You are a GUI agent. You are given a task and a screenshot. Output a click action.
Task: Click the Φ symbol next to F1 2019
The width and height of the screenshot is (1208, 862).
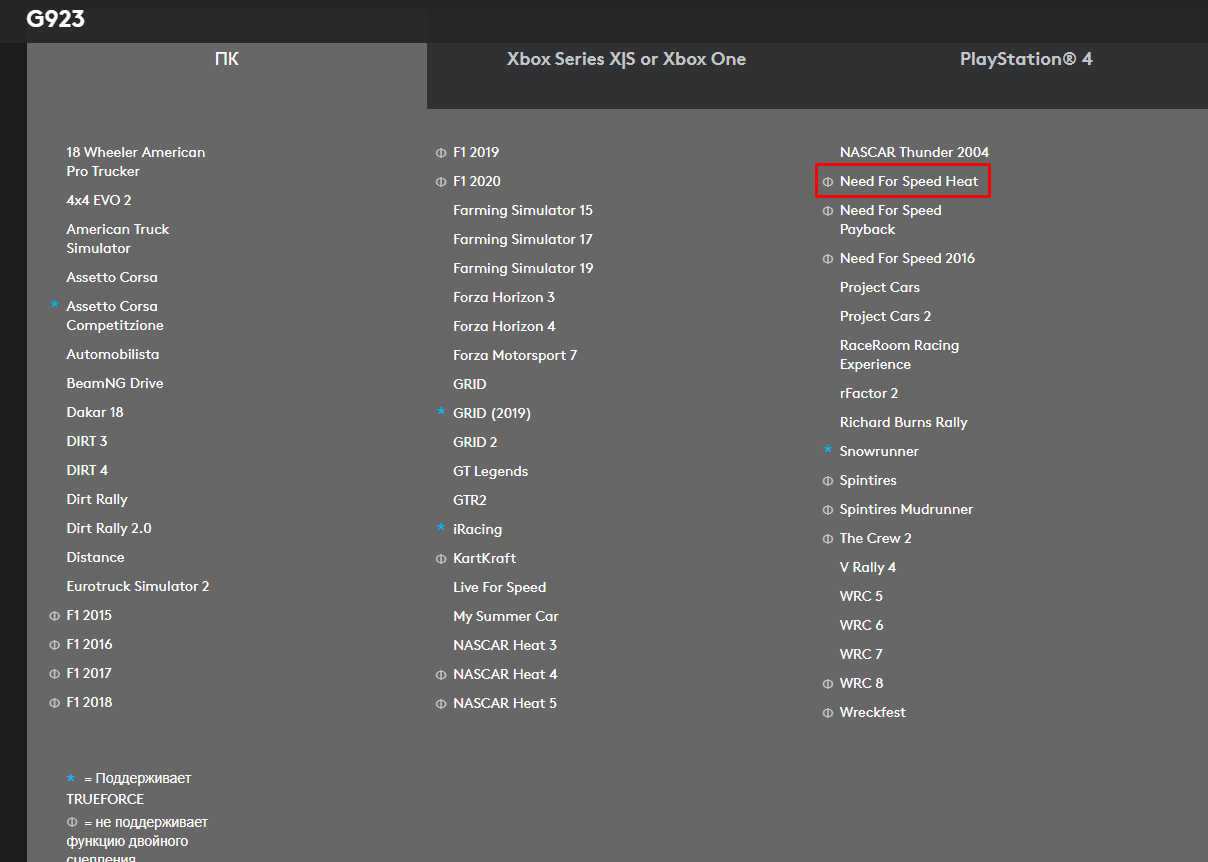pyautogui.click(x=441, y=153)
